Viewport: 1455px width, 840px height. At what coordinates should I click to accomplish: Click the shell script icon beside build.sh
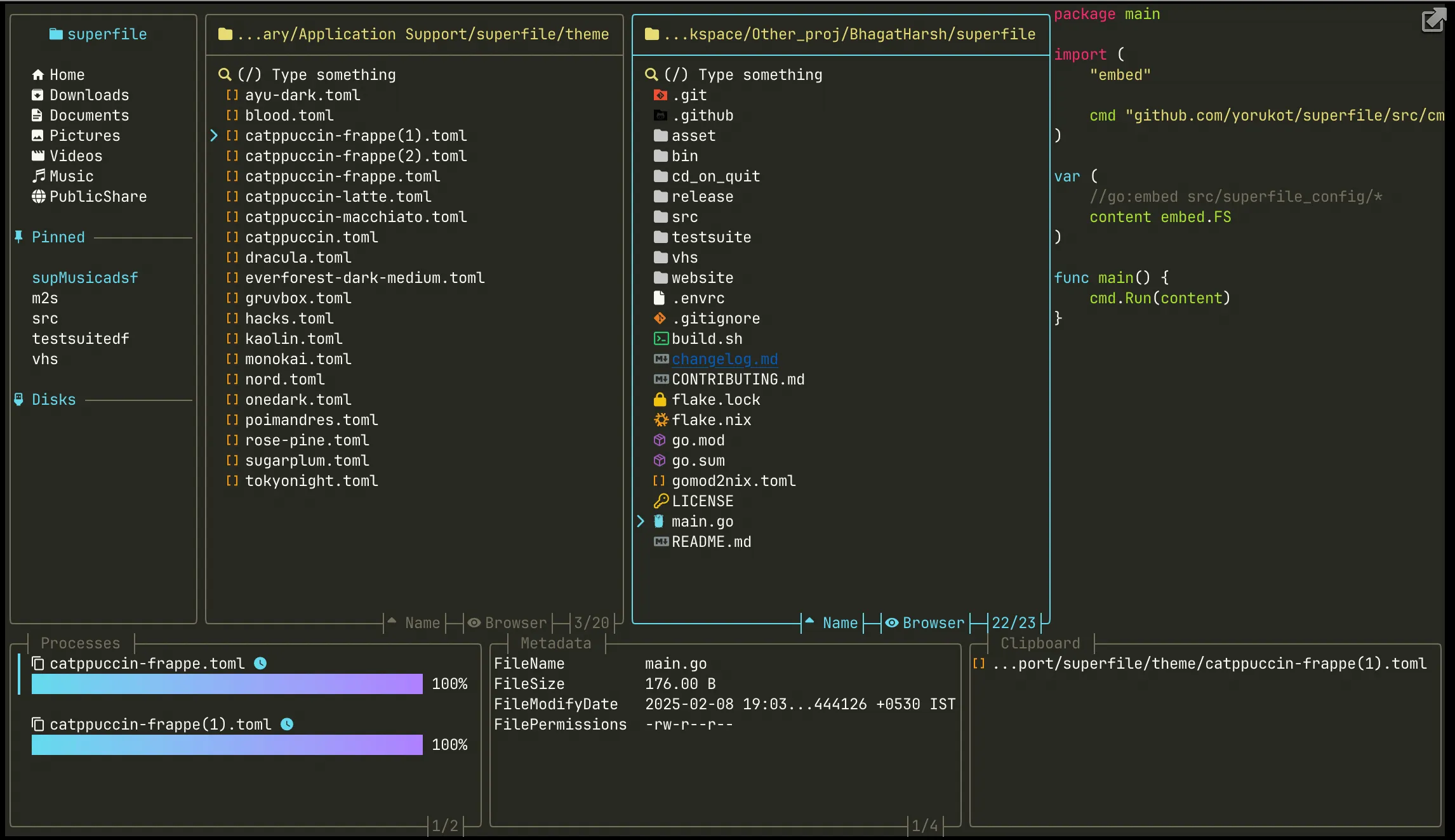660,338
